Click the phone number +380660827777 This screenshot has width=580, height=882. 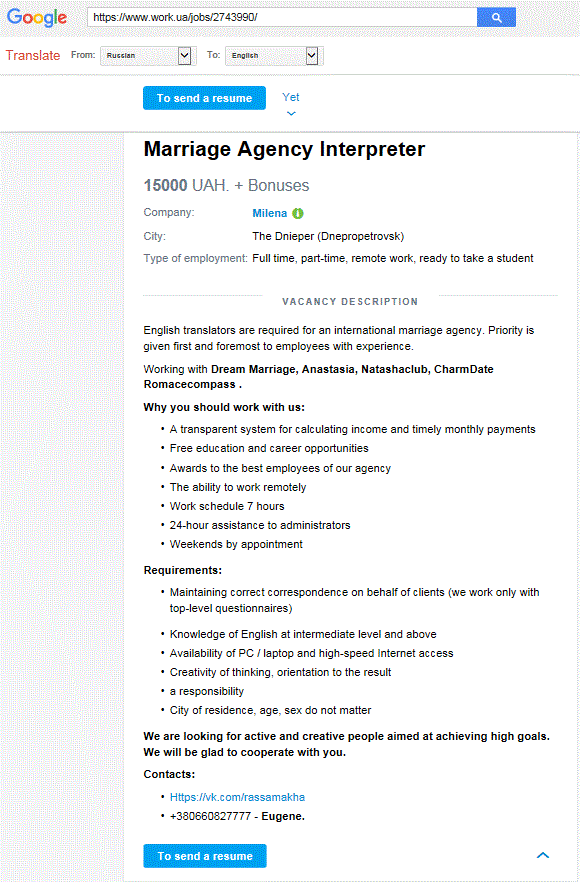[210, 816]
